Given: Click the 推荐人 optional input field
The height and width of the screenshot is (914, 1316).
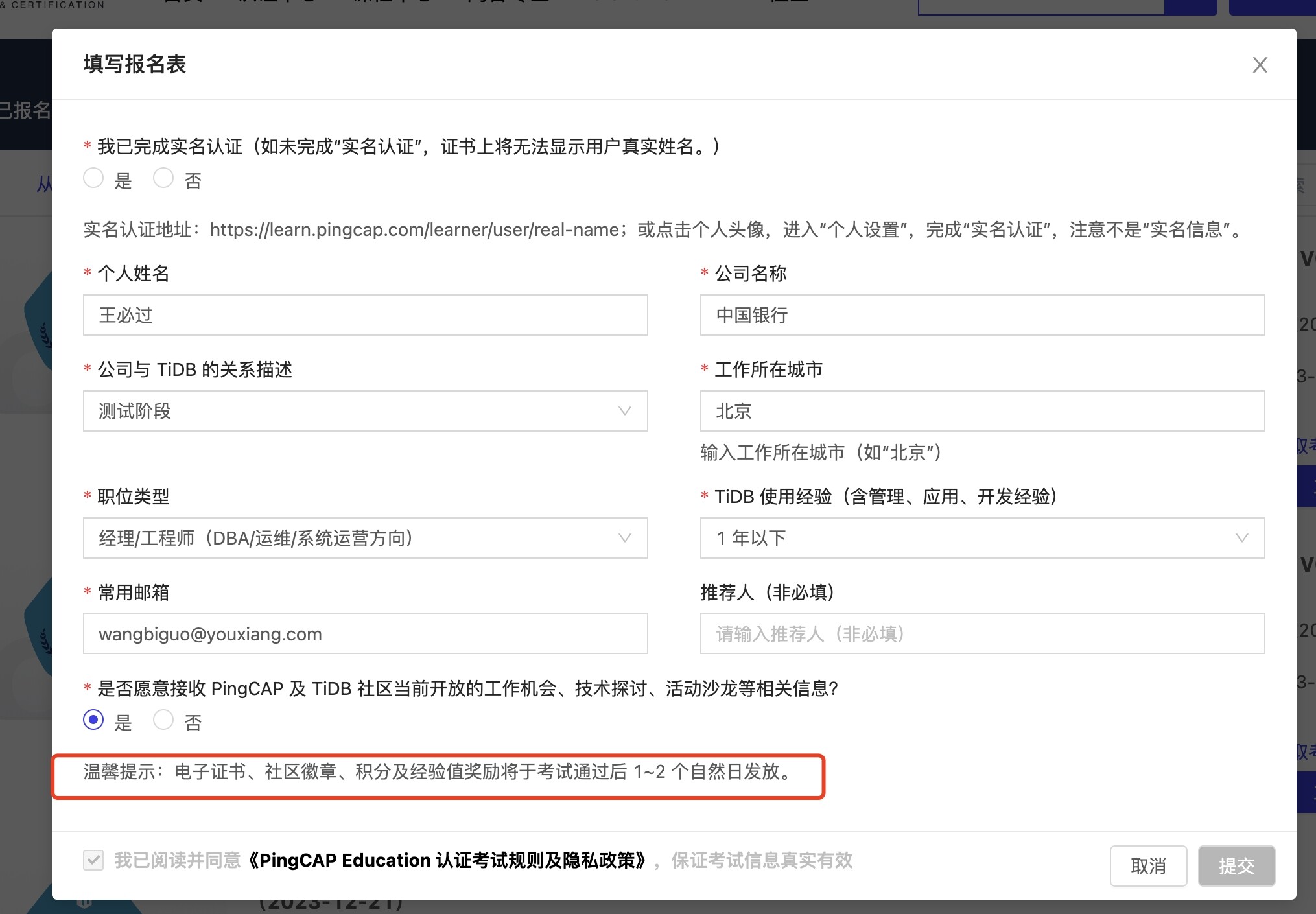Looking at the screenshot, I should [x=982, y=633].
